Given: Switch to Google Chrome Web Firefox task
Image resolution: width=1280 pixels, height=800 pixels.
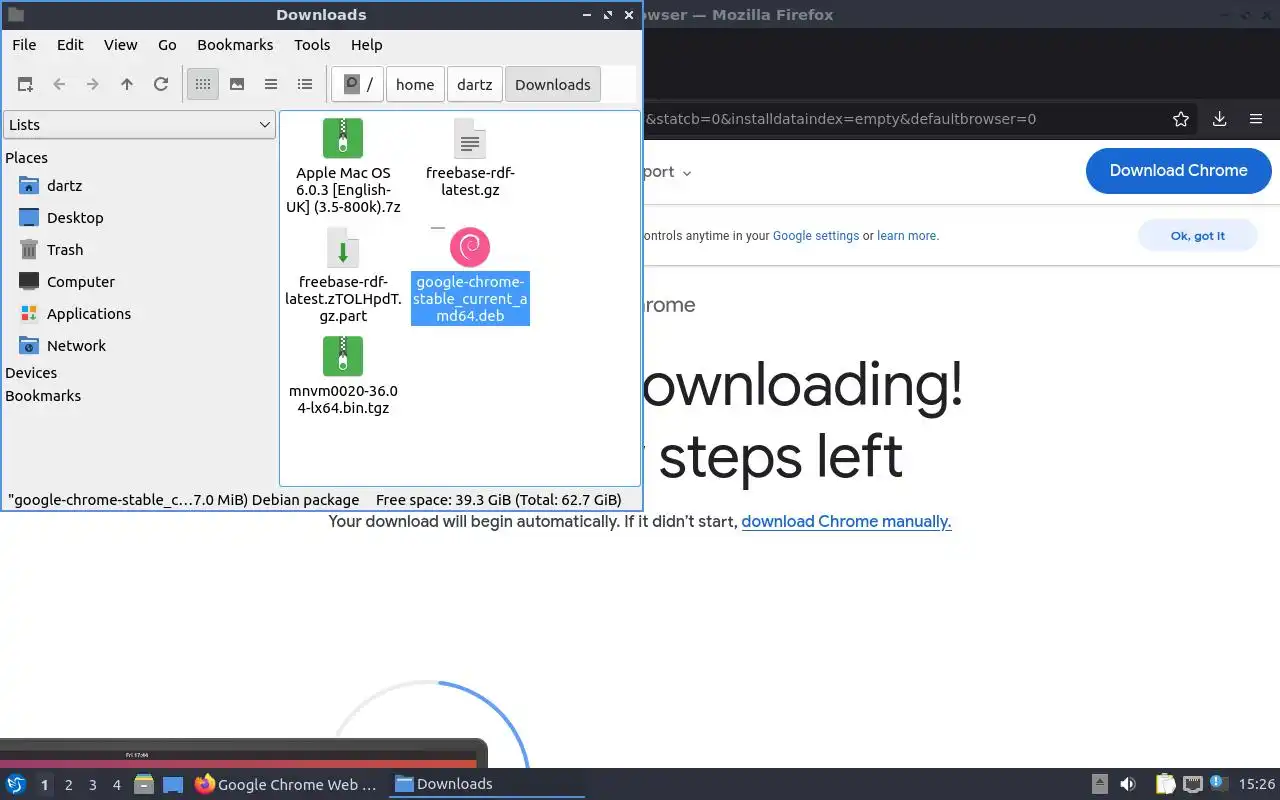Looking at the screenshot, I should (x=287, y=785).
